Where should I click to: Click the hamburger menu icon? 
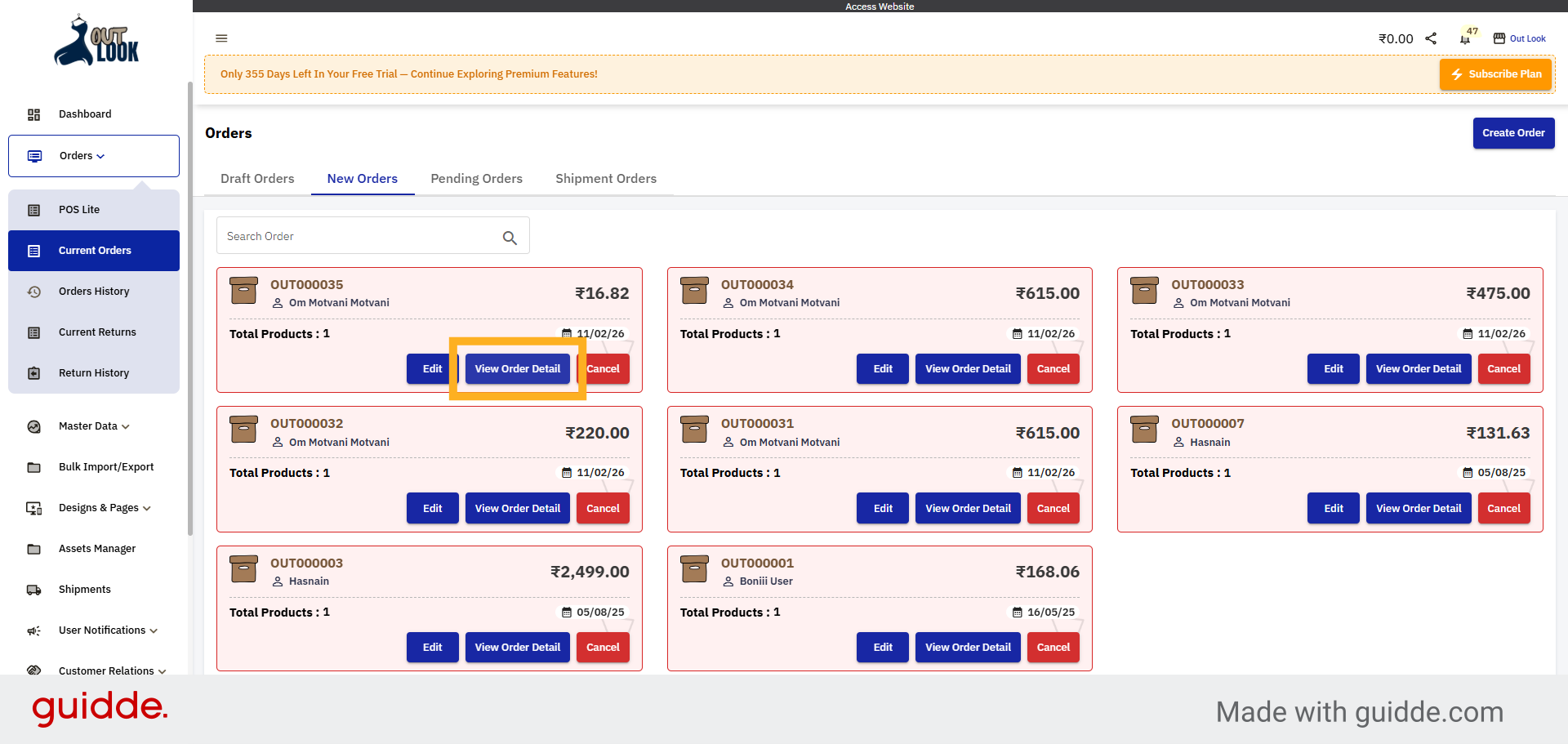point(221,38)
